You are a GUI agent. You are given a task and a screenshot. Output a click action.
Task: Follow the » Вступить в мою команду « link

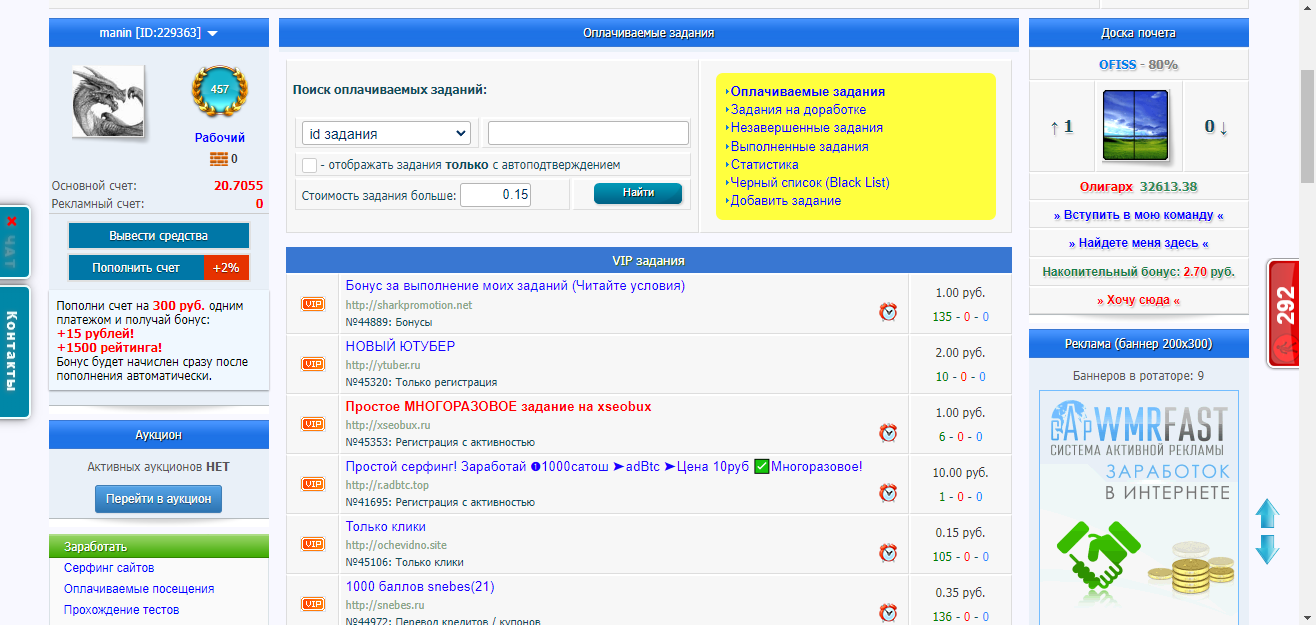point(1139,215)
